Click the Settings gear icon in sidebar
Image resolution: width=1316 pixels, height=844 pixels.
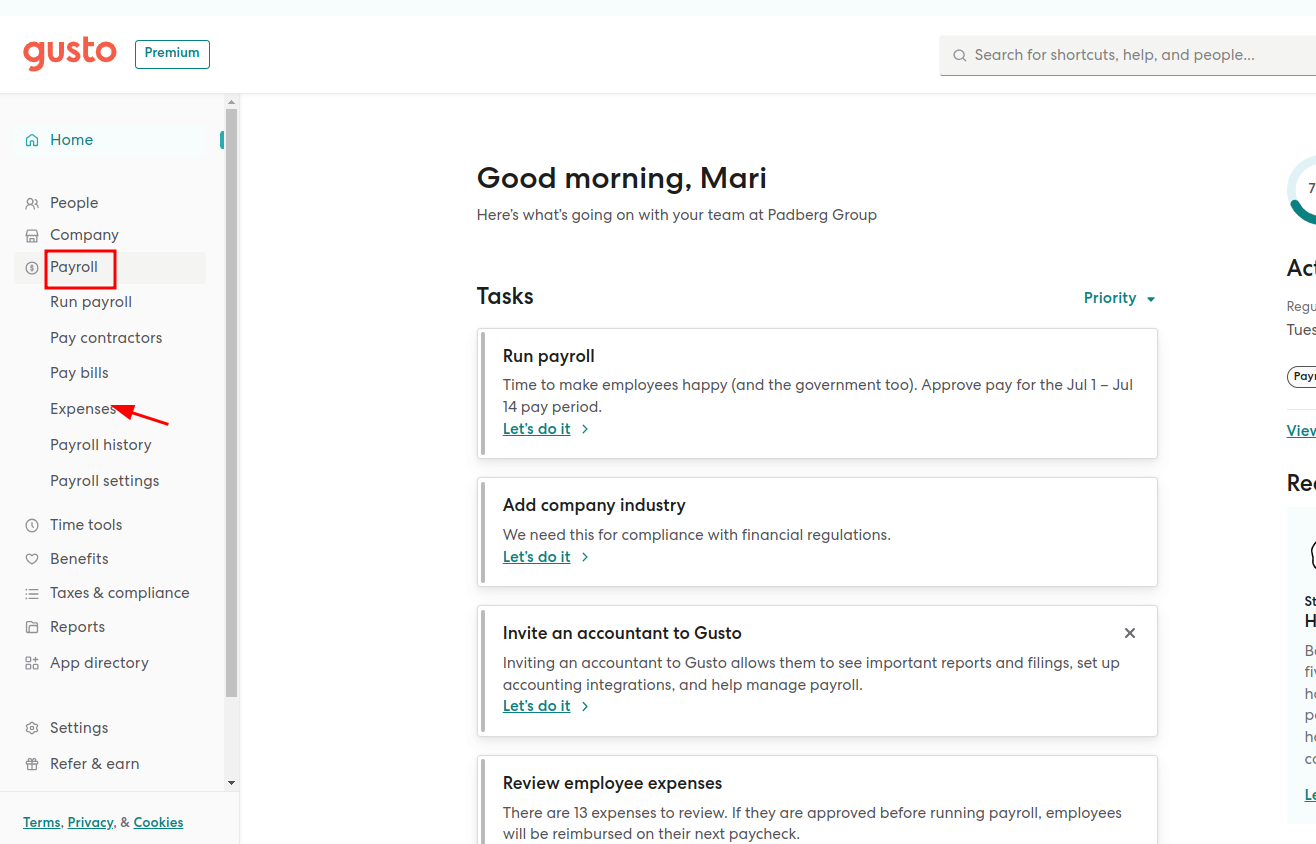point(32,728)
